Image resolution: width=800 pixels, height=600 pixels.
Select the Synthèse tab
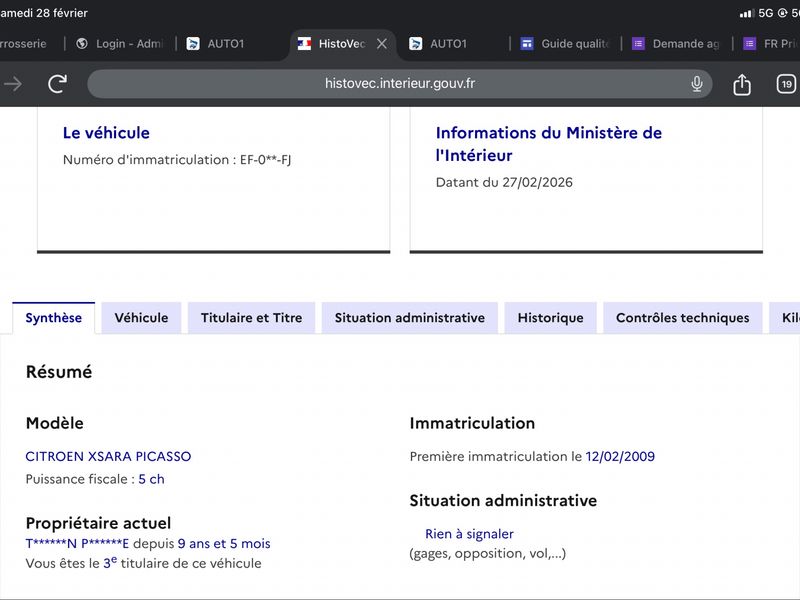pos(54,318)
